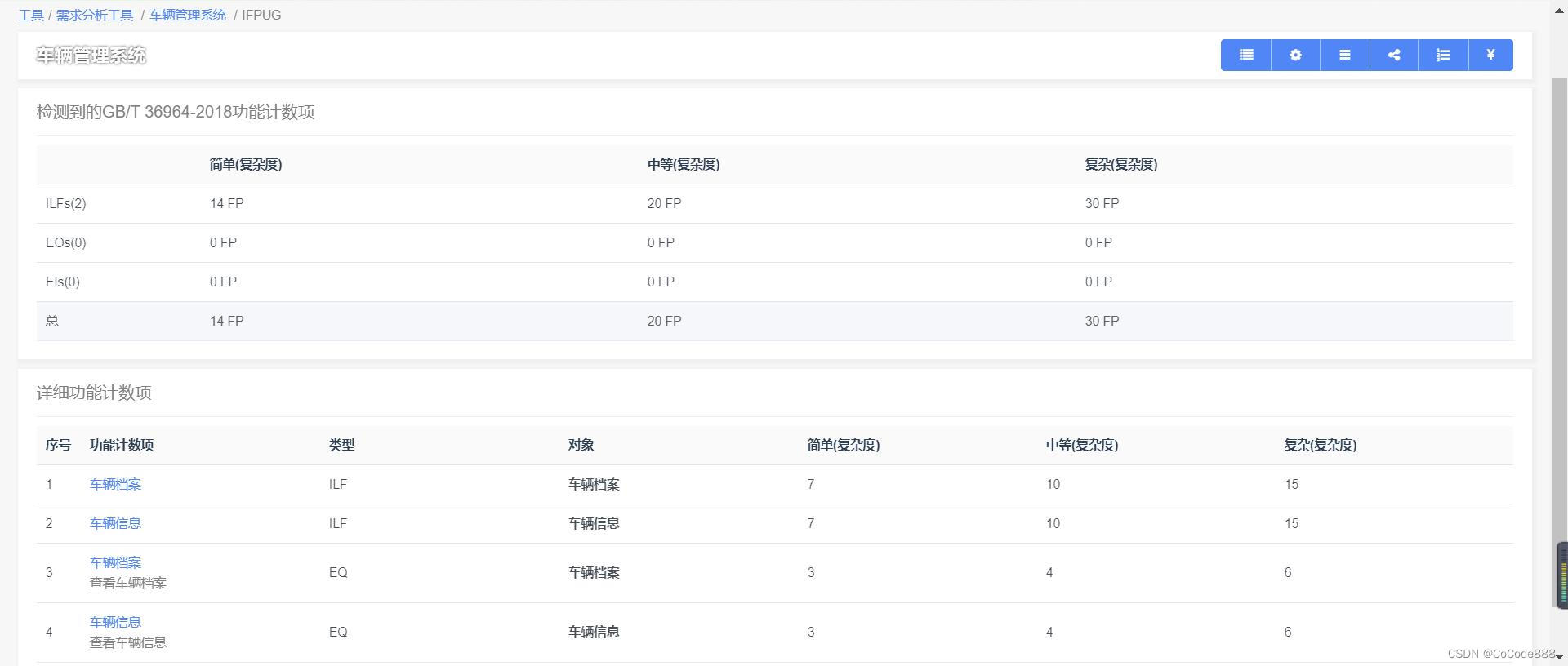The height and width of the screenshot is (666, 1568).
Task: Click 简单(复杂度) header in summary table
Action: point(246,164)
